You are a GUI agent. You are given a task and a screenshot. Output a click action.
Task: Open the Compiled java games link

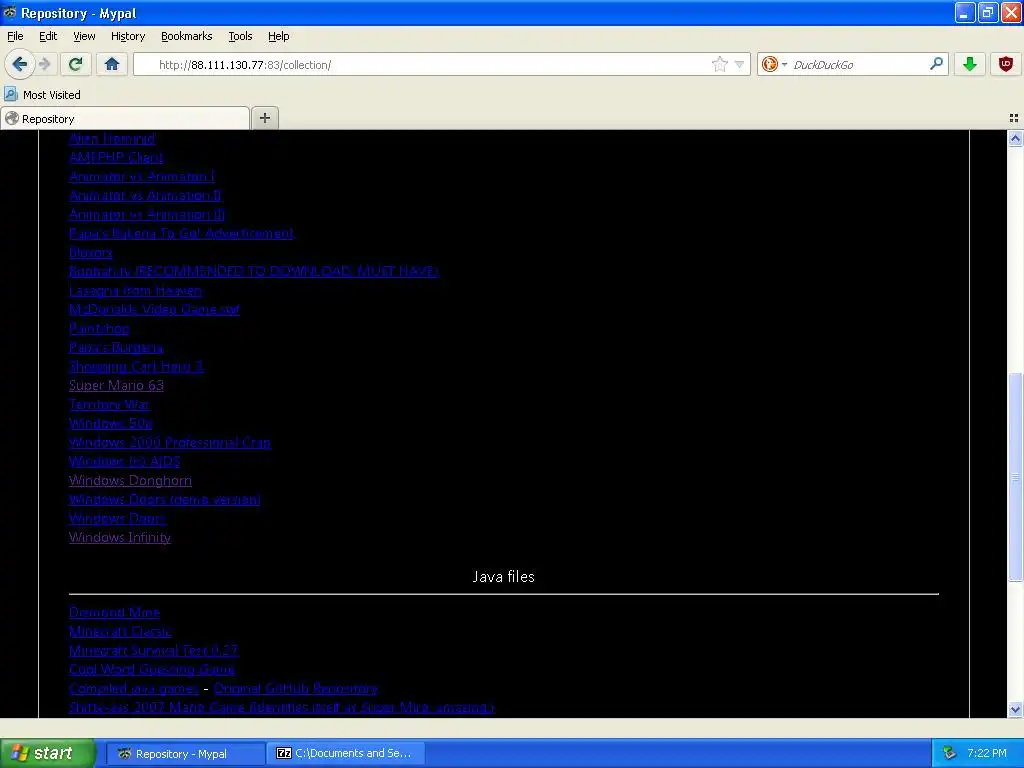click(134, 688)
